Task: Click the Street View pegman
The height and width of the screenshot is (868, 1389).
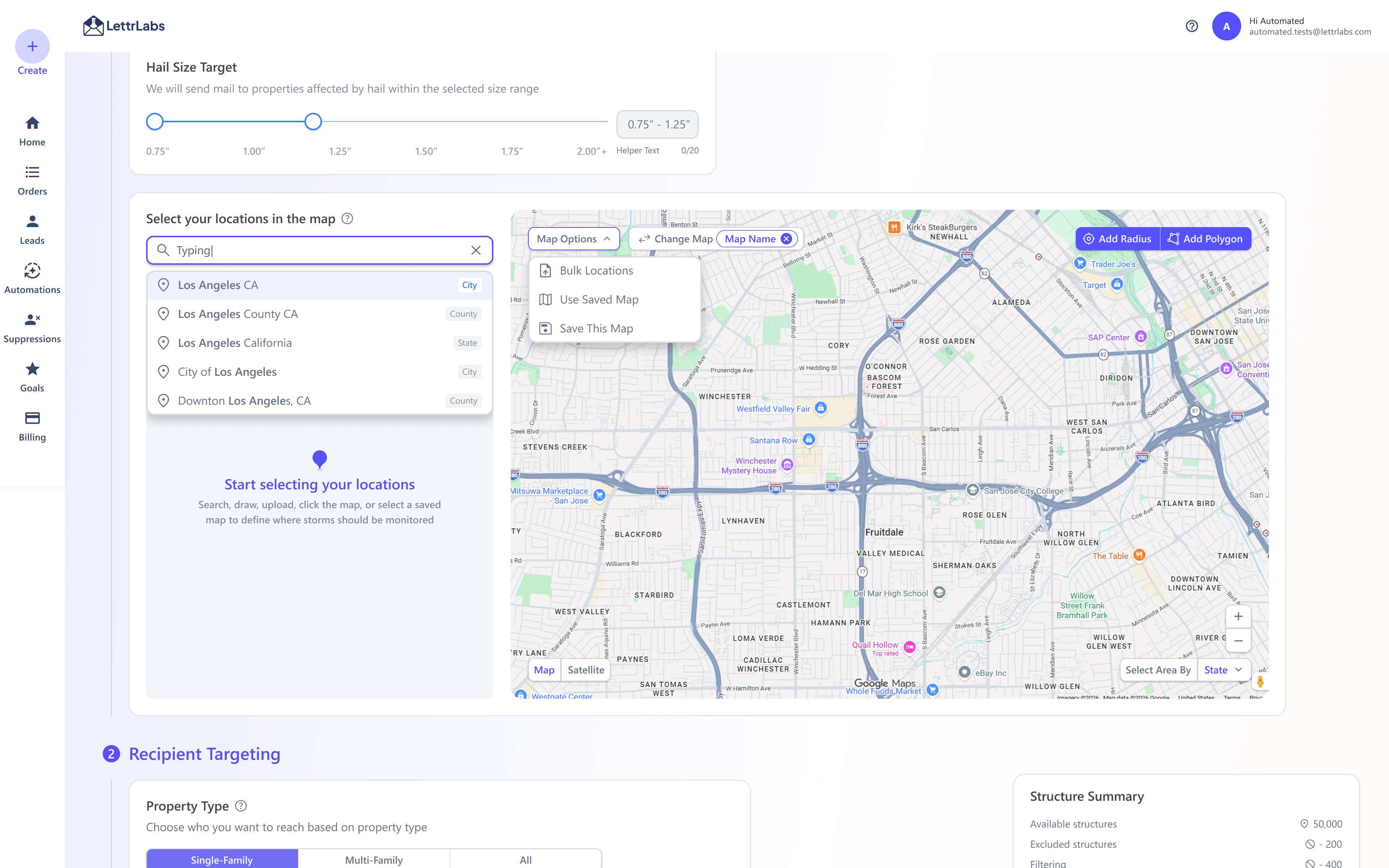Action: coord(1260,681)
